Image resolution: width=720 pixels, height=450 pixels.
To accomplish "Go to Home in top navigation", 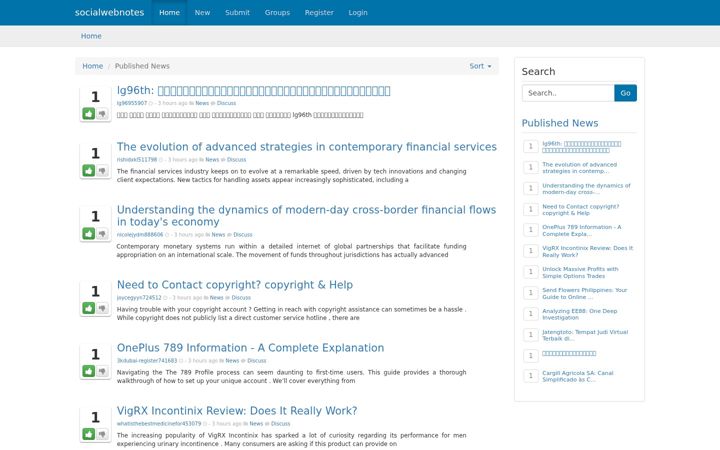I will point(169,13).
